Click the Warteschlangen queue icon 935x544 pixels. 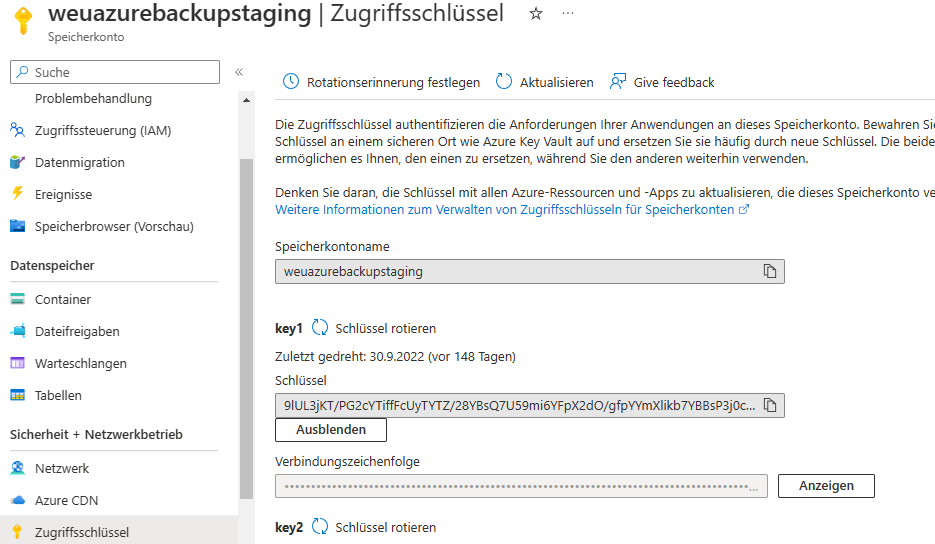click(18, 363)
